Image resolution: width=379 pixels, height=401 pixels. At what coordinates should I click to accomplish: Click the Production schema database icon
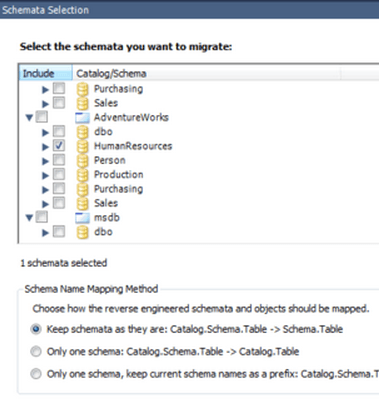tap(82, 175)
